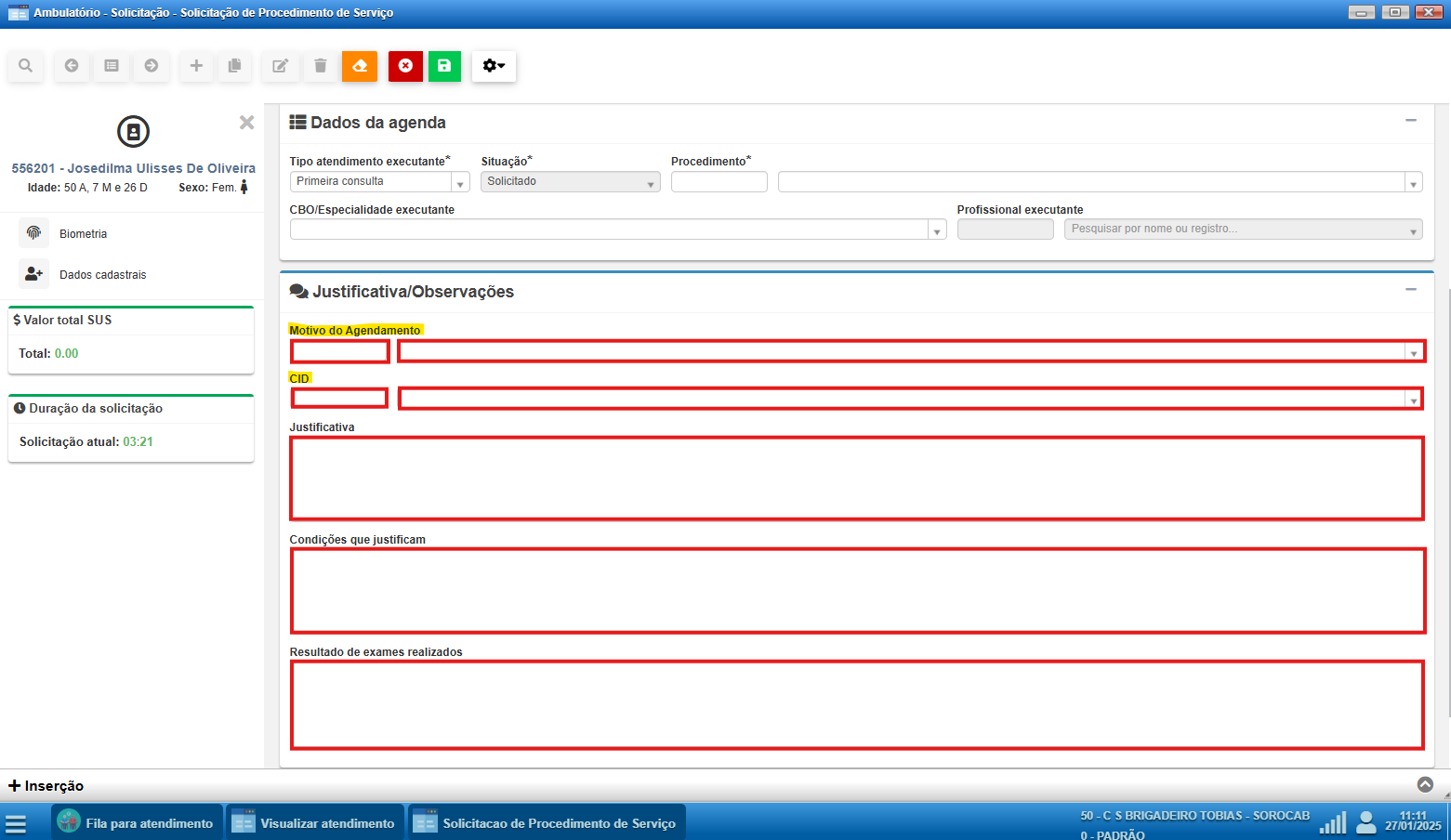
Task: Click the orange eraser clear icon
Action: [360, 66]
